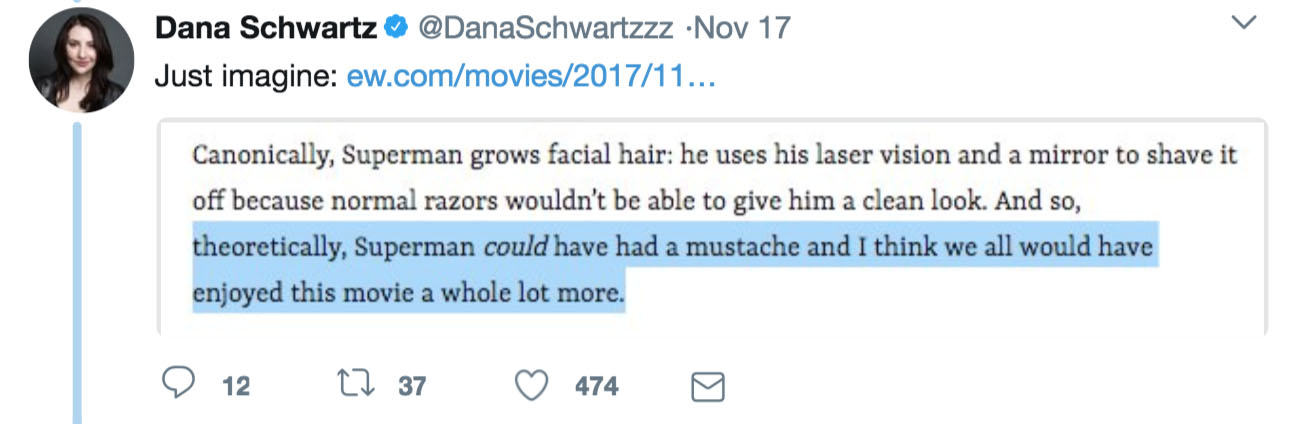
Task: Send via the envelope direct message icon
Action: click(708, 386)
